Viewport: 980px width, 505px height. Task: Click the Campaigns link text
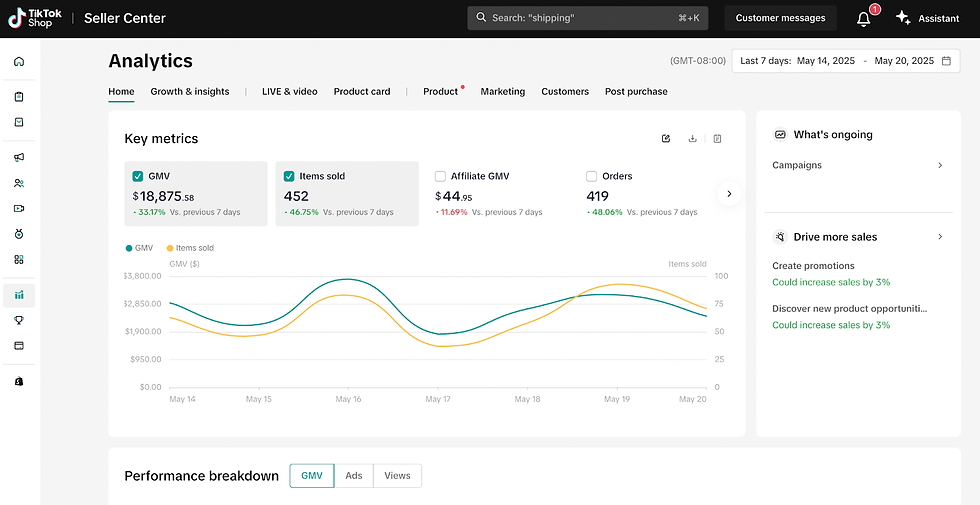797,166
